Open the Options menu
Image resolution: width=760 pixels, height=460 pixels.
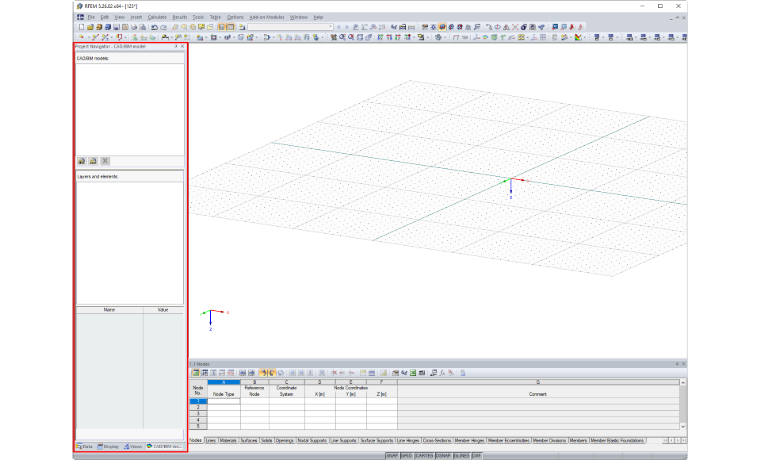click(x=235, y=17)
